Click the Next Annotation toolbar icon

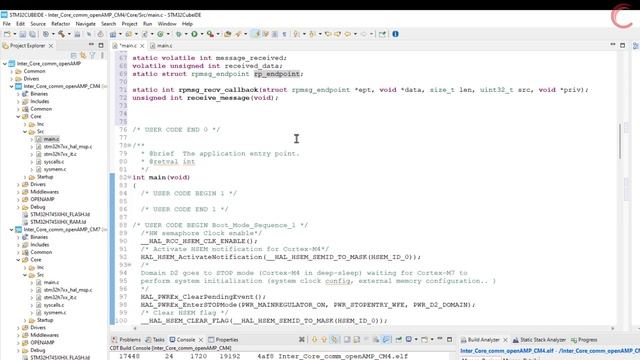pos(297,34)
